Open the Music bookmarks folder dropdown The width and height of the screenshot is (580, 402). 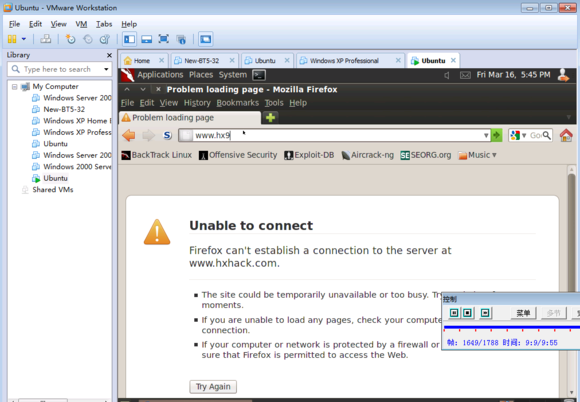477,155
